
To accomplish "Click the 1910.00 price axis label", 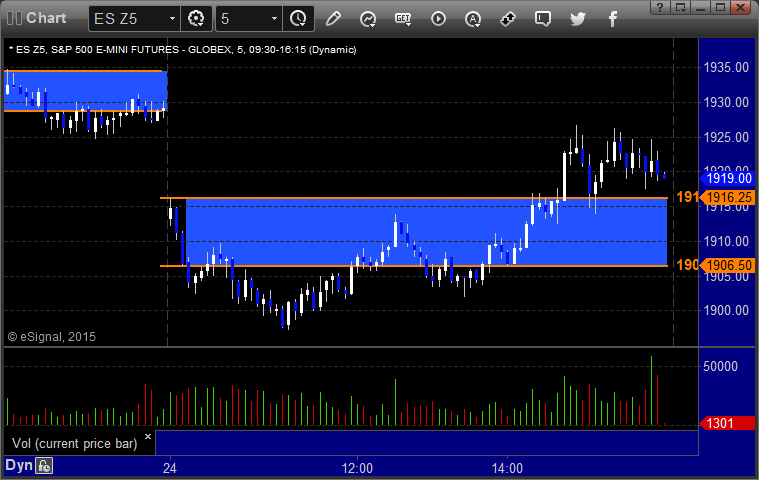I will (726, 241).
